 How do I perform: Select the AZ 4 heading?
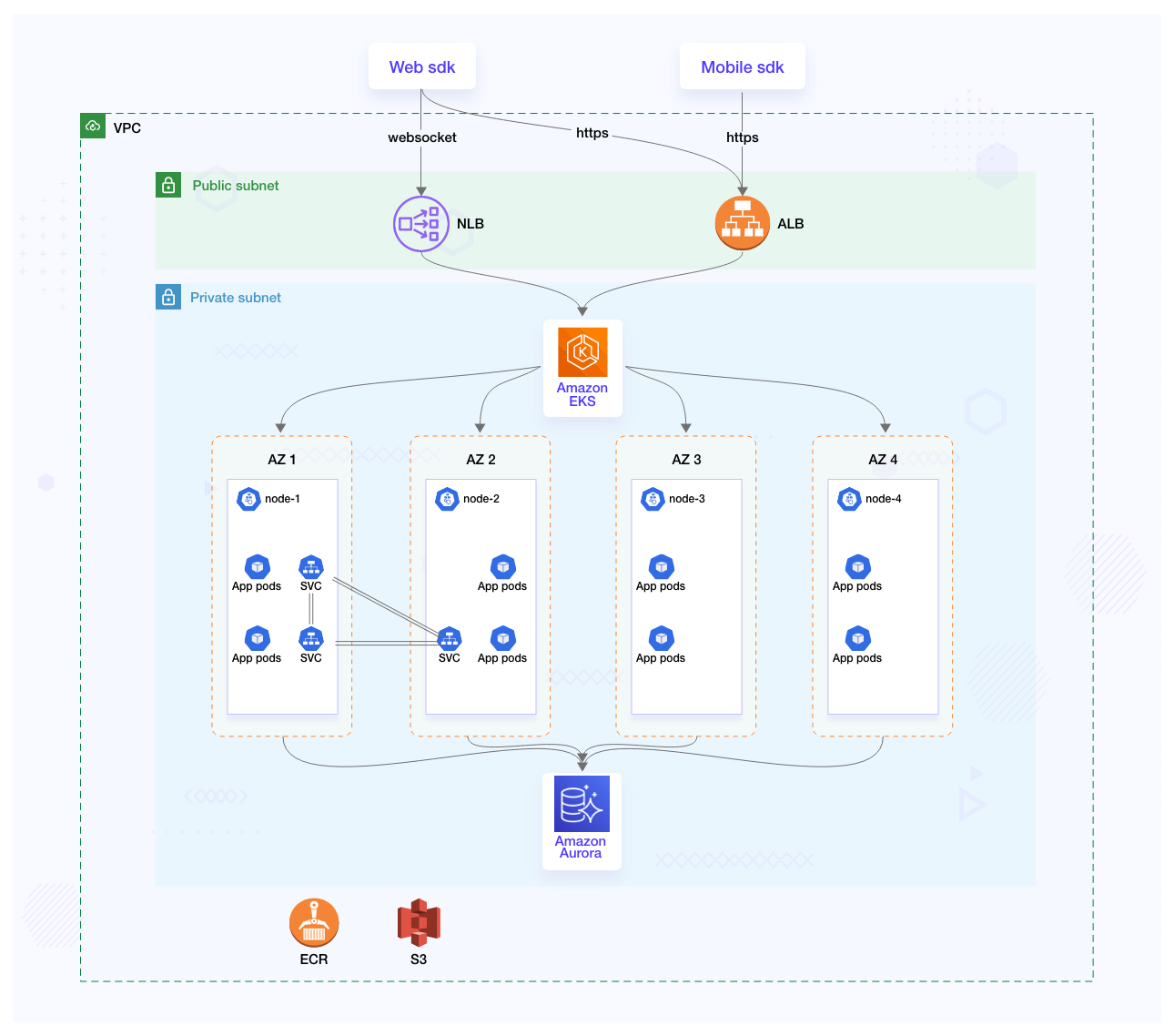[883, 460]
